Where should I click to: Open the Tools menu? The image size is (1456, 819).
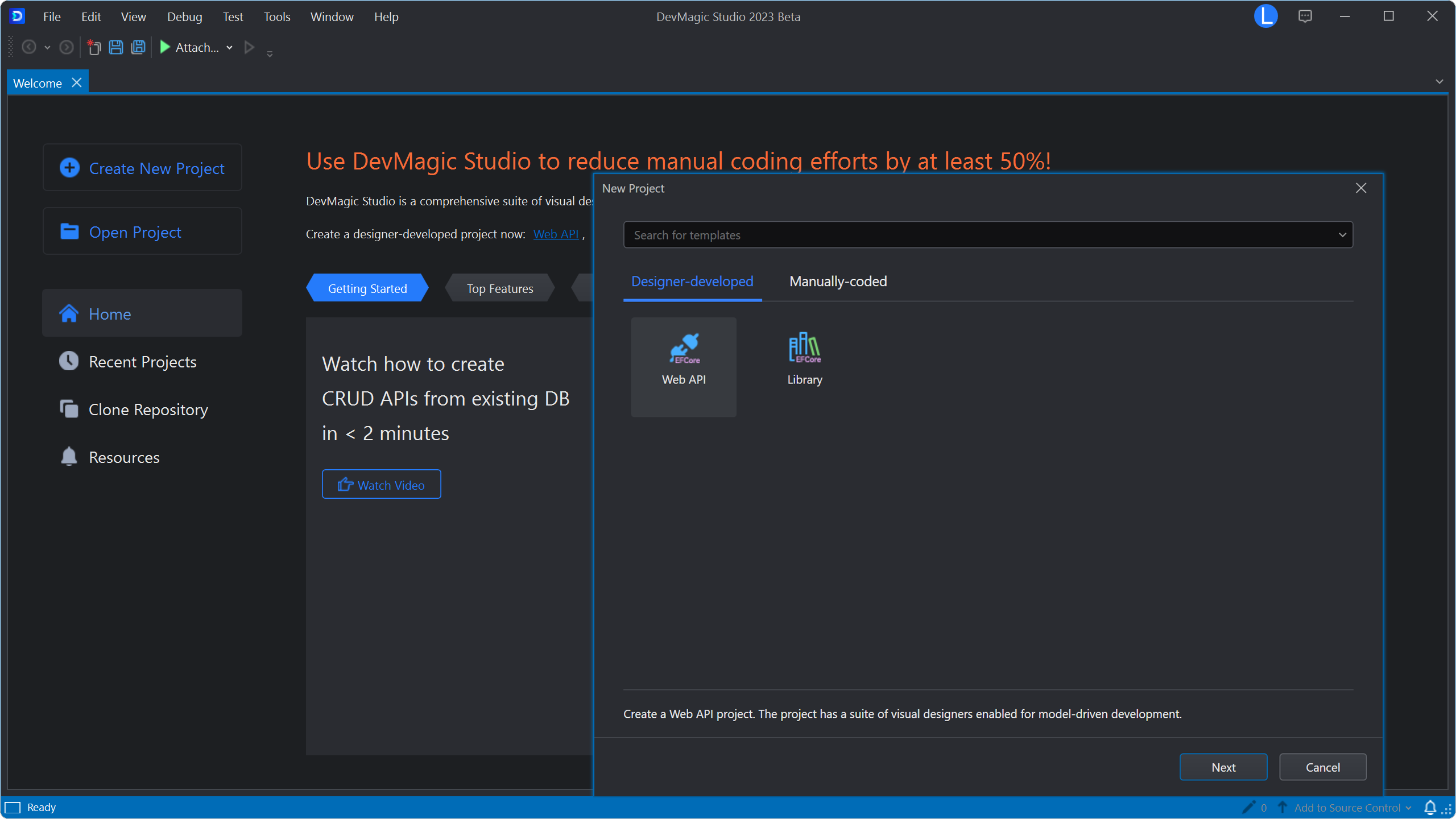(277, 16)
